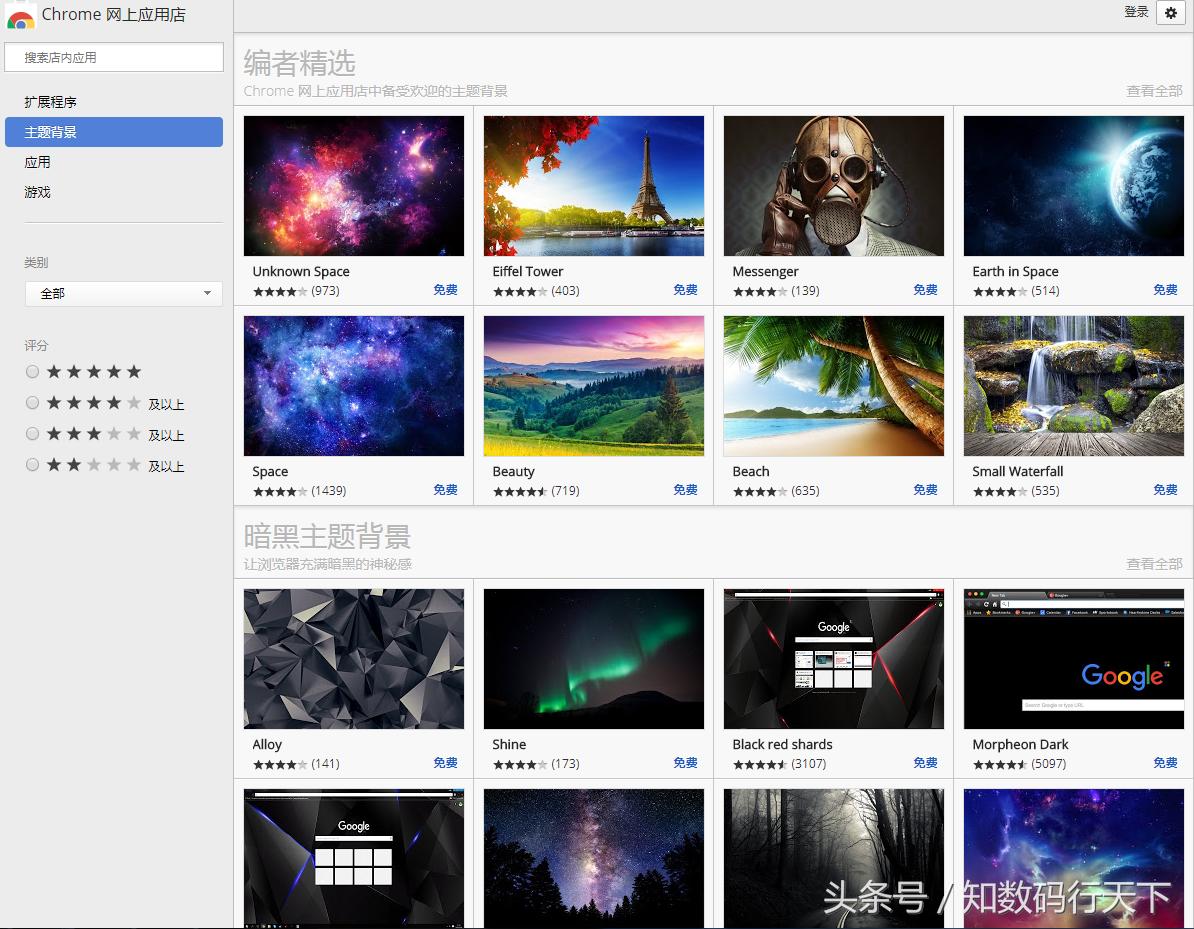
Task: Open the Beach theme thumbnail
Action: [x=833, y=386]
